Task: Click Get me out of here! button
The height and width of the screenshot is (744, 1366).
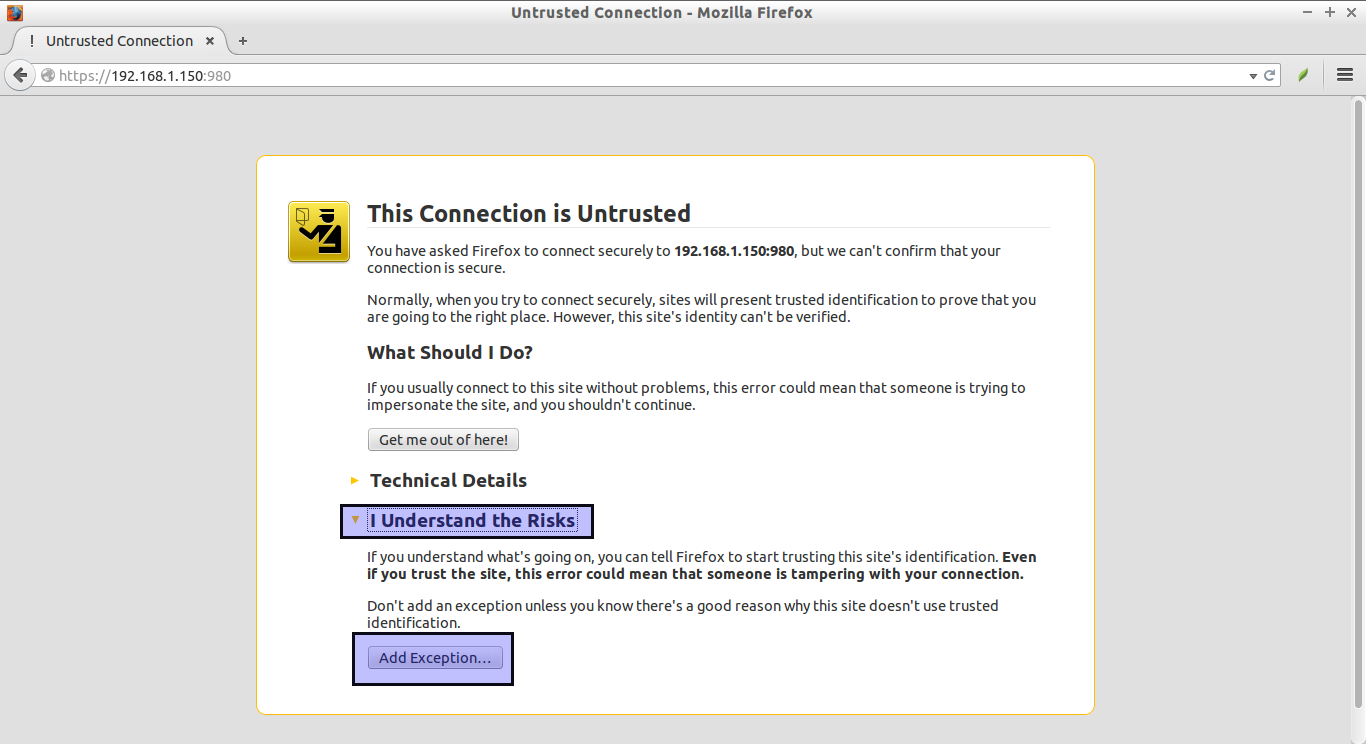Action: (x=443, y=440)
